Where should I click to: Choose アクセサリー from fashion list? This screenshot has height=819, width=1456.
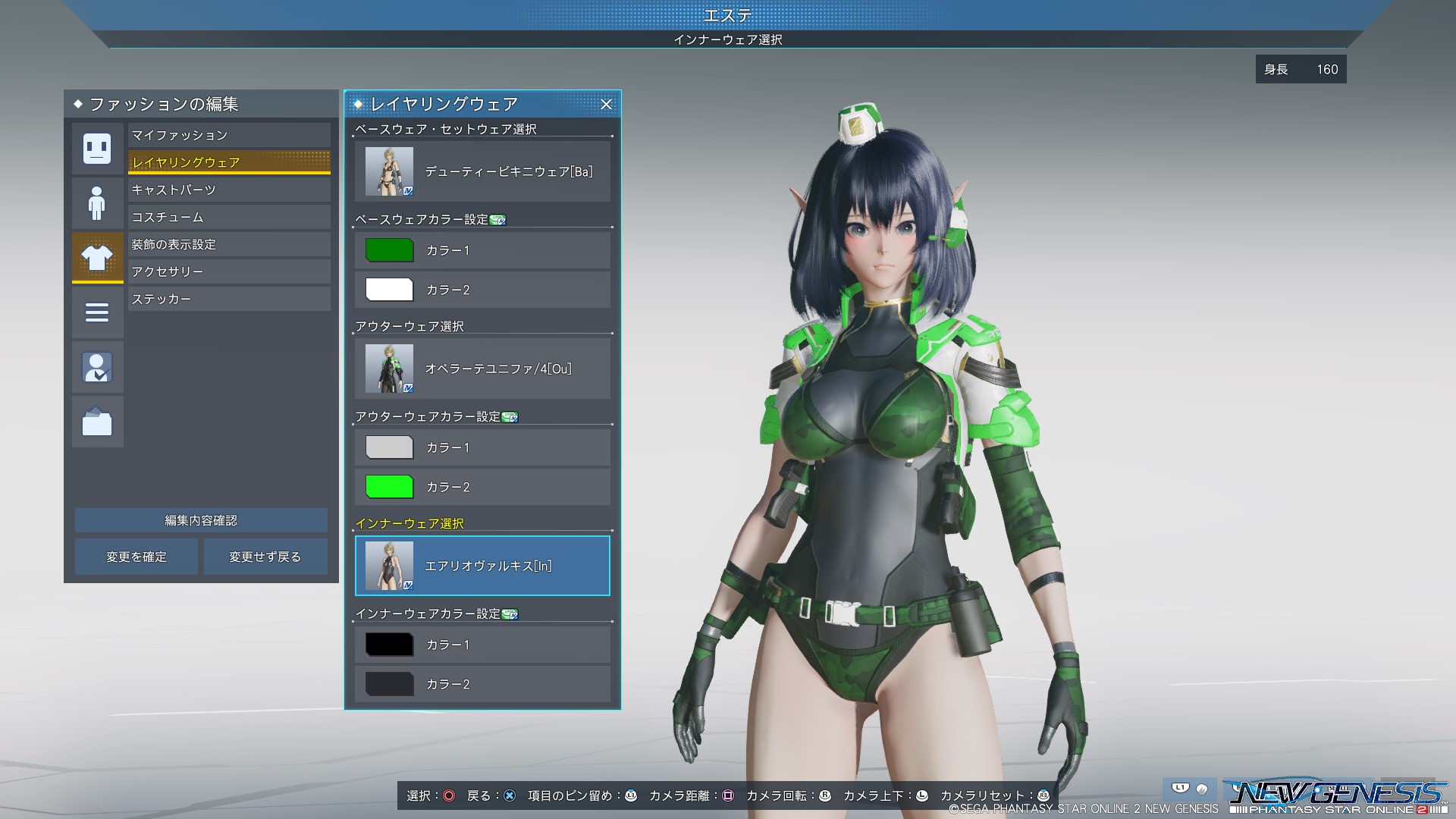[229, 271]
